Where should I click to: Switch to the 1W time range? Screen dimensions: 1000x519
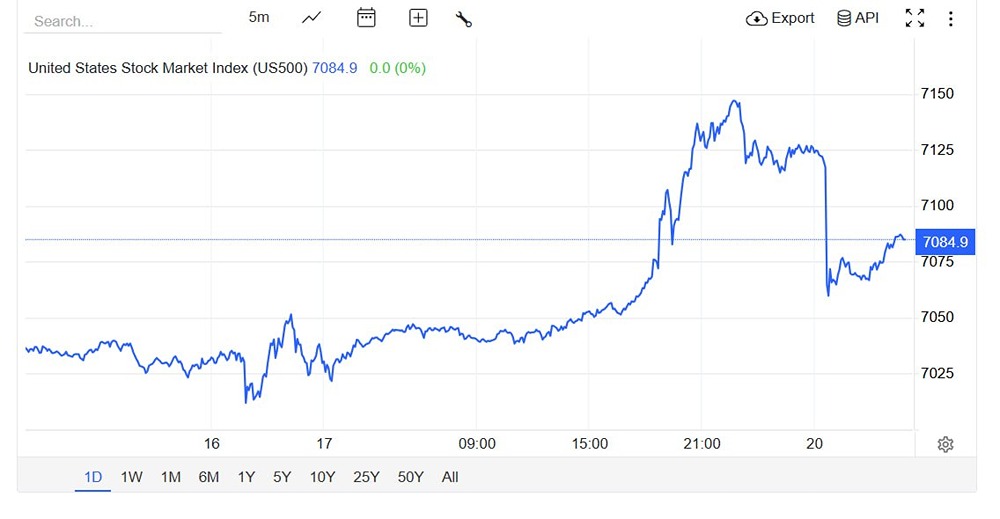tap(131, 477)
